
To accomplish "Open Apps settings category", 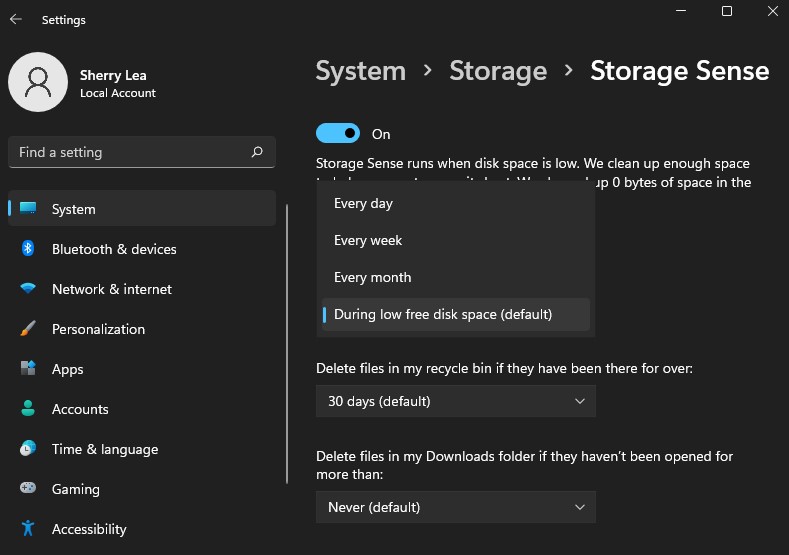I will tap(142, 369).
